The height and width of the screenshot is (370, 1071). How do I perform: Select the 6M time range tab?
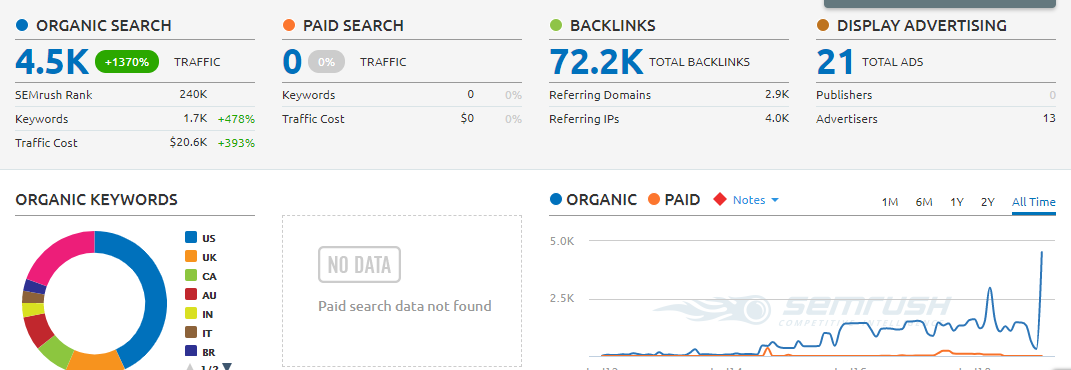pos(924,202)
